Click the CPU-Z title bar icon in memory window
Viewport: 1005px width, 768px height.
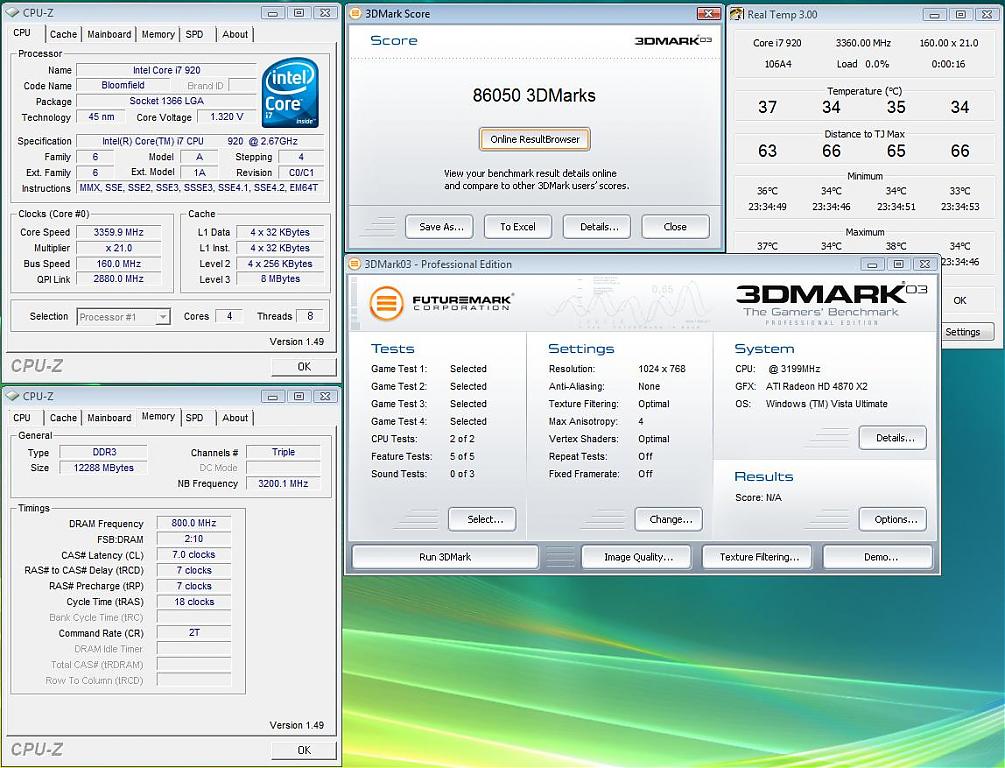(12, 396)
